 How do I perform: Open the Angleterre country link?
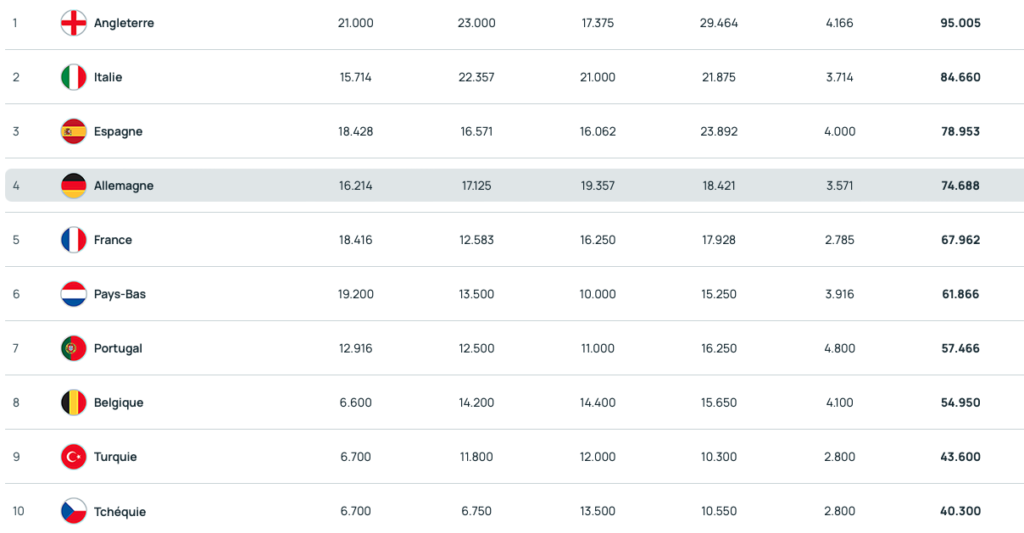coord(124,23)
